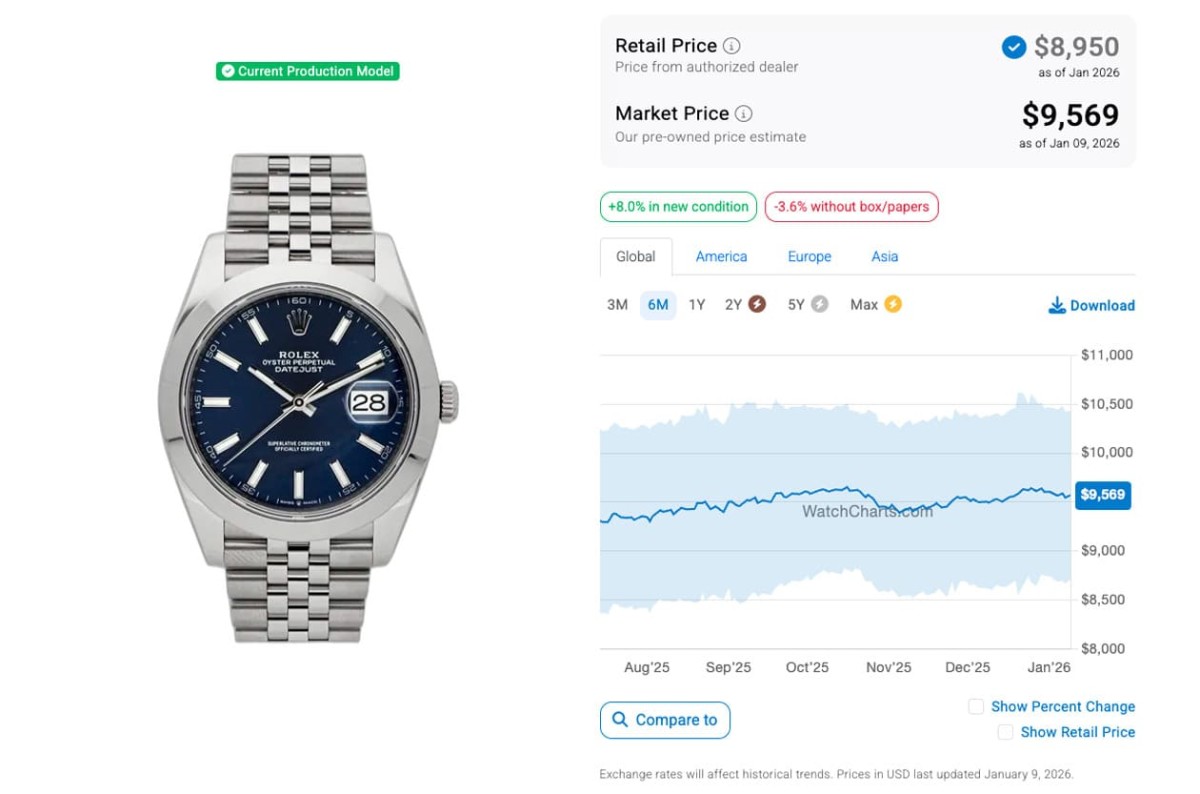Click the +8.0% in new condition badge

pos(677,207)
